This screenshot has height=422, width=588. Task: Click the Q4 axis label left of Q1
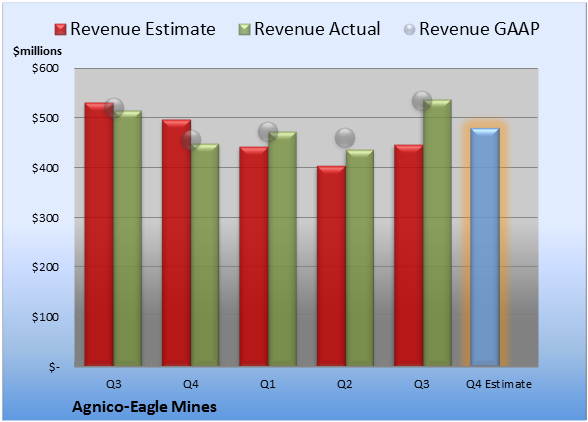click(190, 384)
